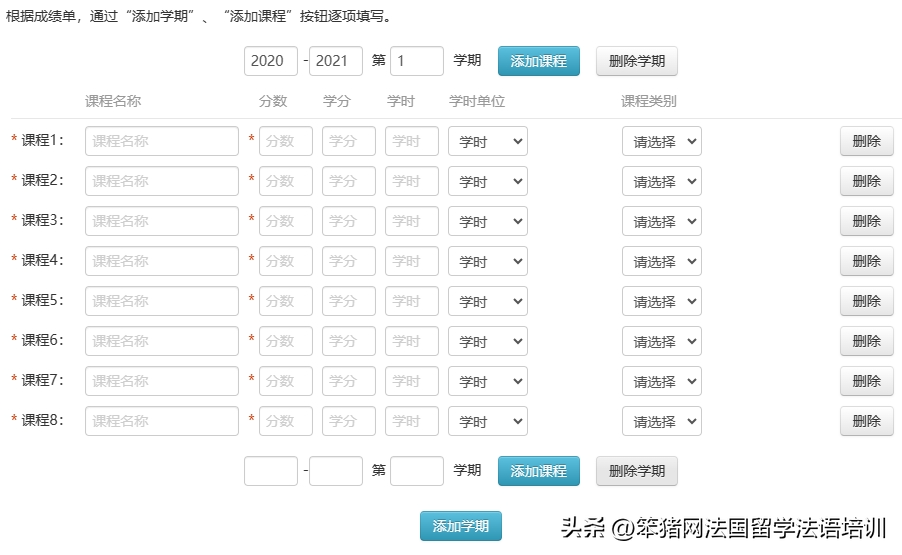Click the semester number field showing 1
902x555 pixels.
pyautogui.click(x=416, y=61)
